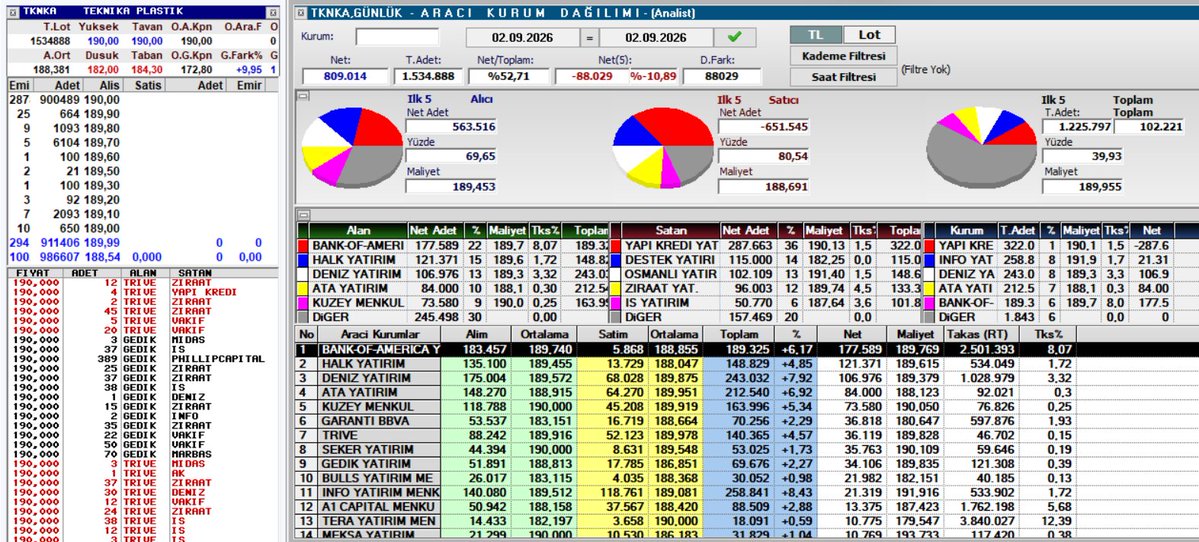This screenshot has width=1199, height=542.
Task: Click the Tavan value 190,00
Action: coord(147,41)
